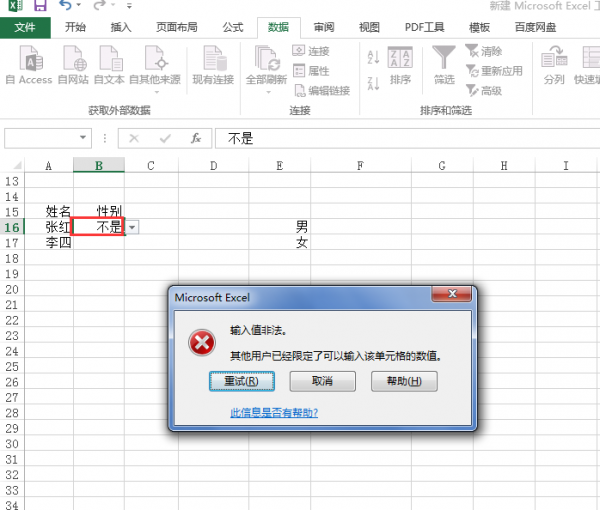Open the 排序 sort dialog
The image size is (600, 510).
coord(400,65)
